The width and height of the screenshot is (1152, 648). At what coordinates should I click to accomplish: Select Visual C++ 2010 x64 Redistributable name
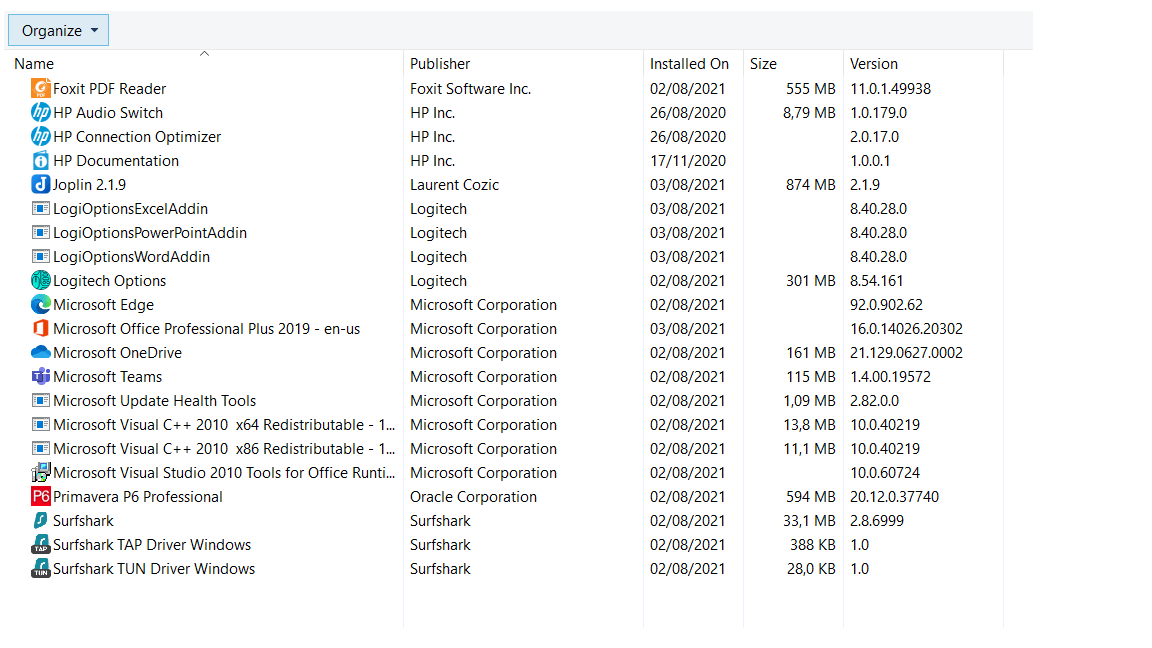pyautogui.click(x=224, y=425)
